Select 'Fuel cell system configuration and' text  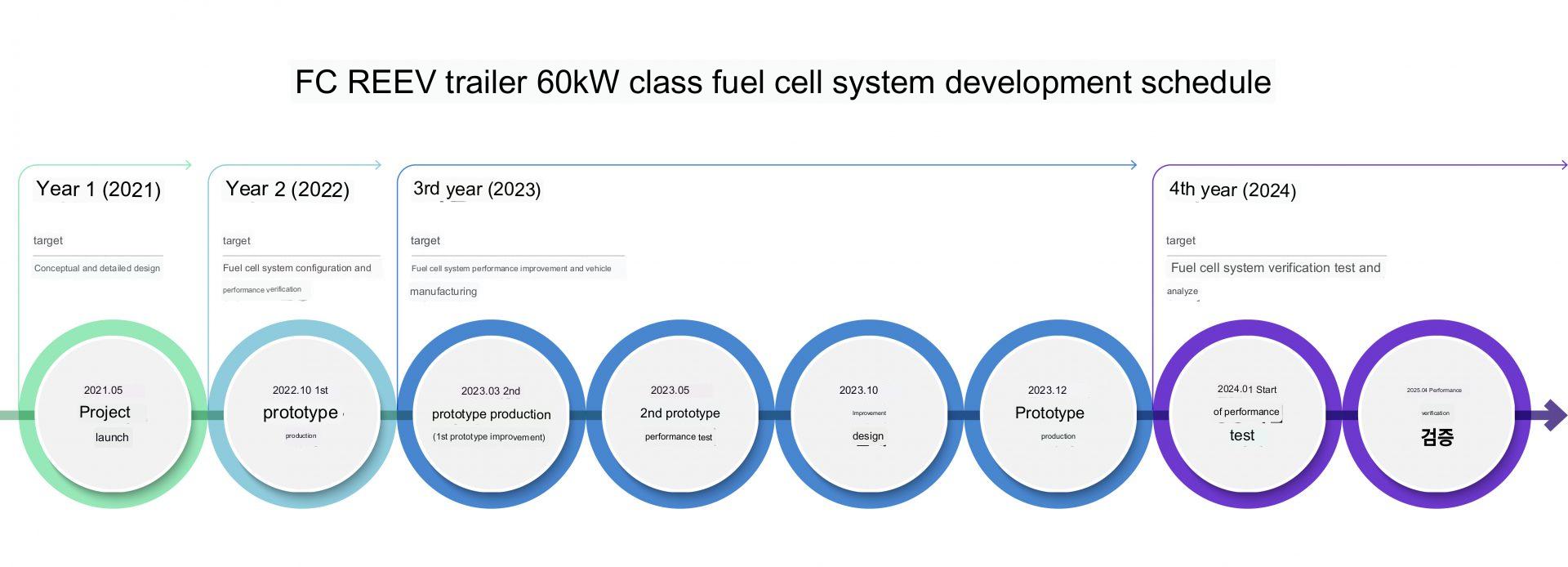coord(297,268)
